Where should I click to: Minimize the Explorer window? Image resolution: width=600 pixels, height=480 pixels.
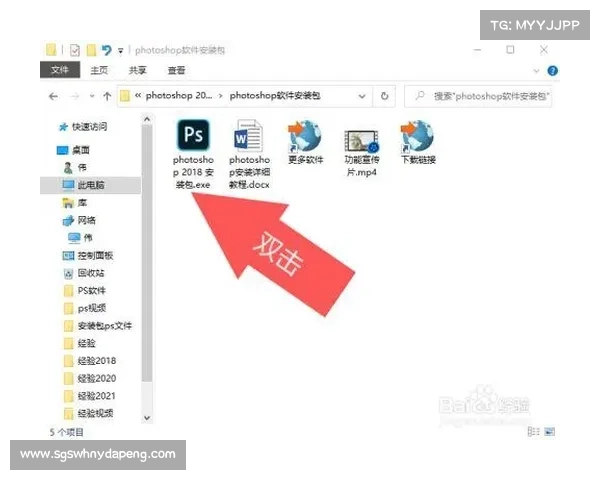(477, 50)
